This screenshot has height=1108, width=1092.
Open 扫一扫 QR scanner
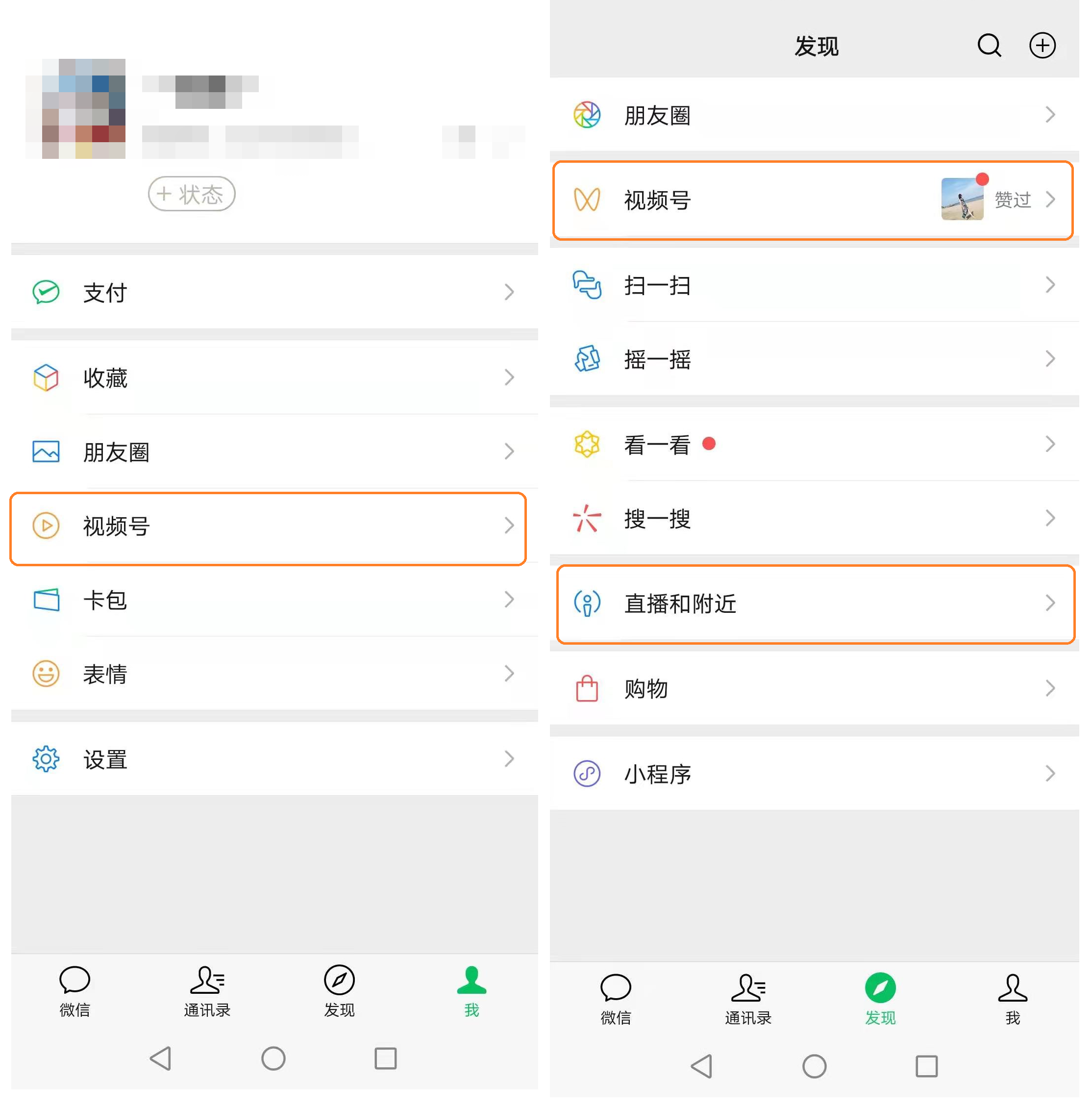click(x=819, y=280)
